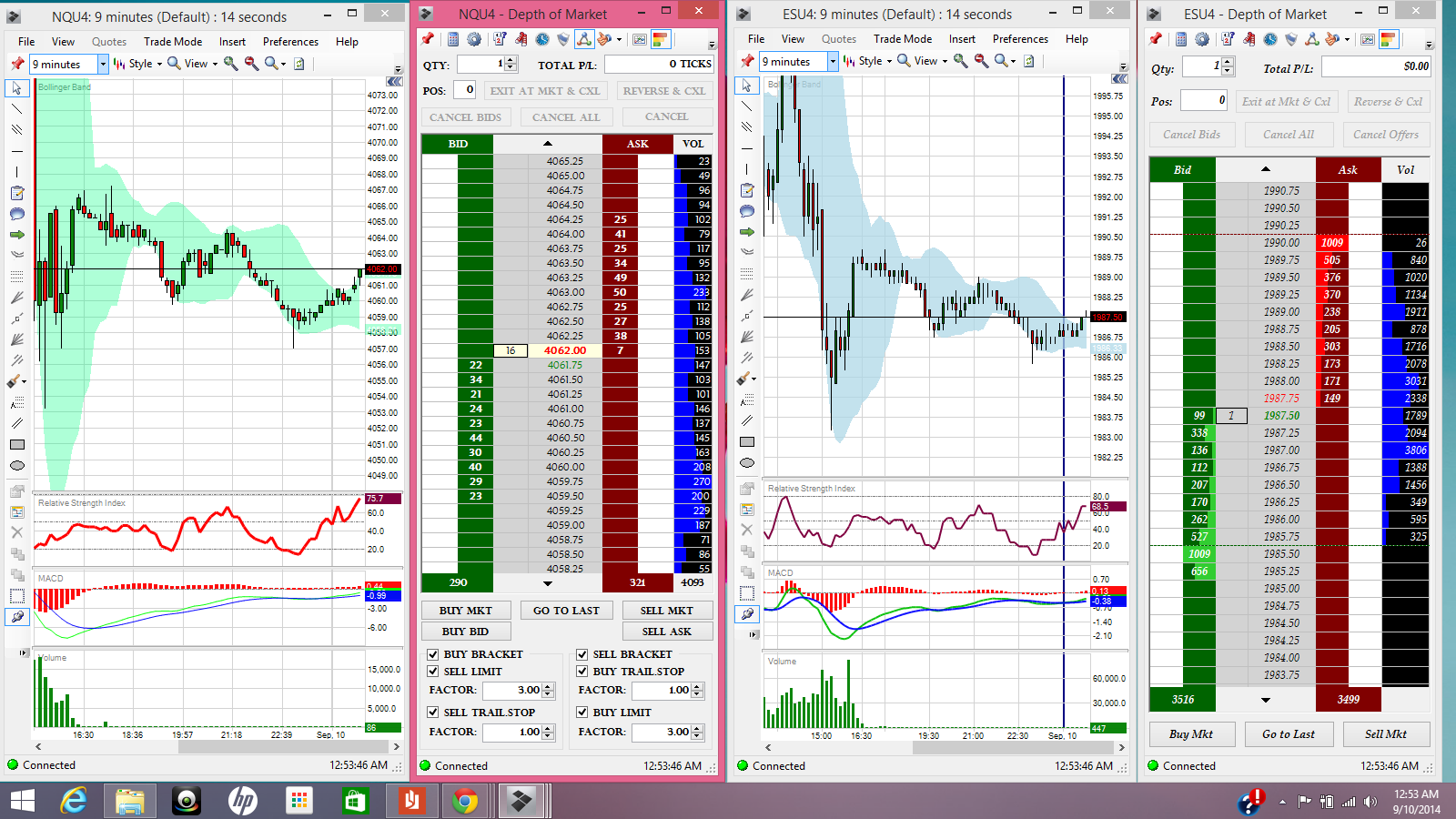This screenshot has height=819, width=1456.
Task: Refresh the NQU4 chart
Action: click(298, 64)
